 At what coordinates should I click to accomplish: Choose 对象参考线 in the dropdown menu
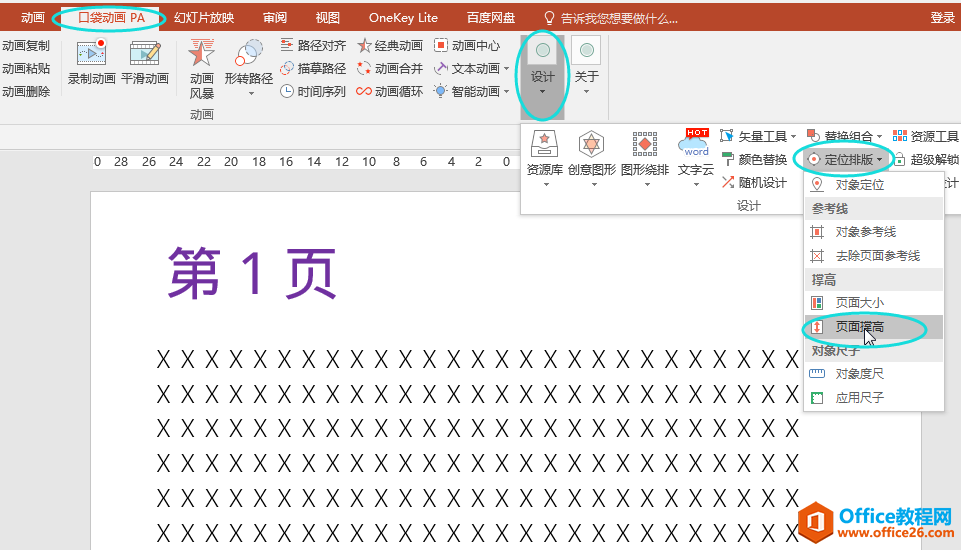pyautogui.click(x=865, y=232)
